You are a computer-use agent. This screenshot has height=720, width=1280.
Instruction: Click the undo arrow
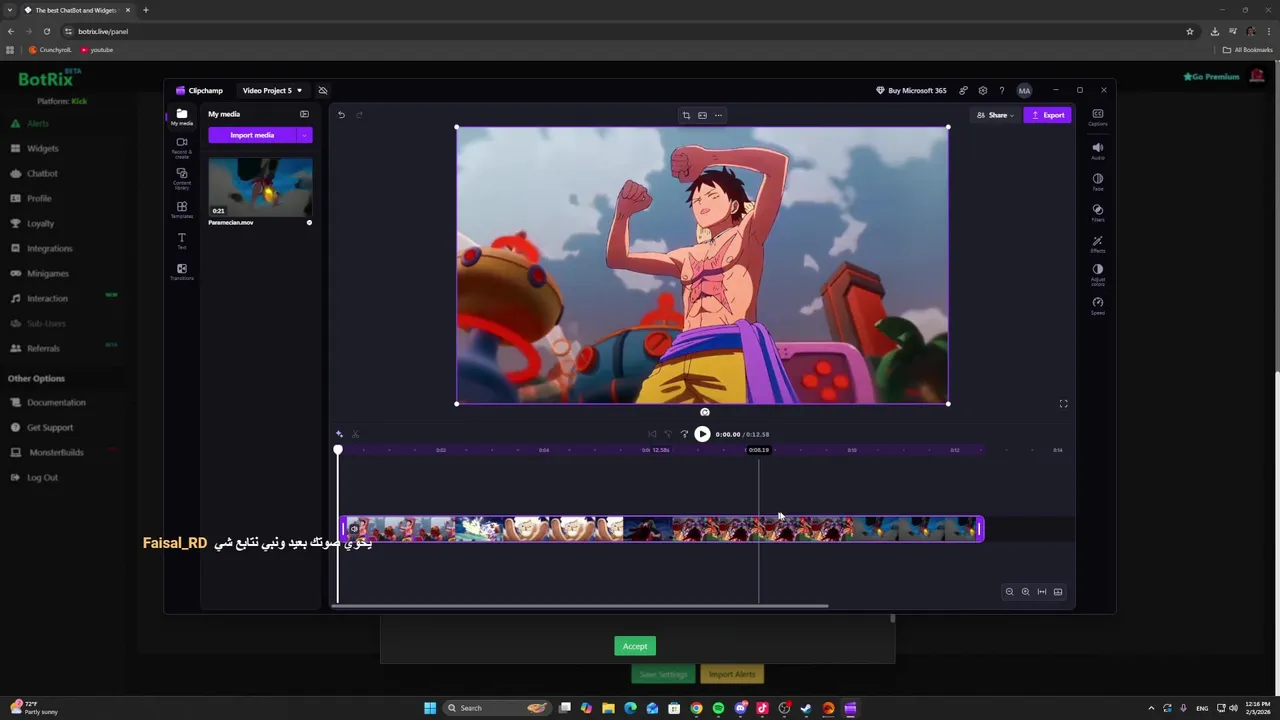341,115
